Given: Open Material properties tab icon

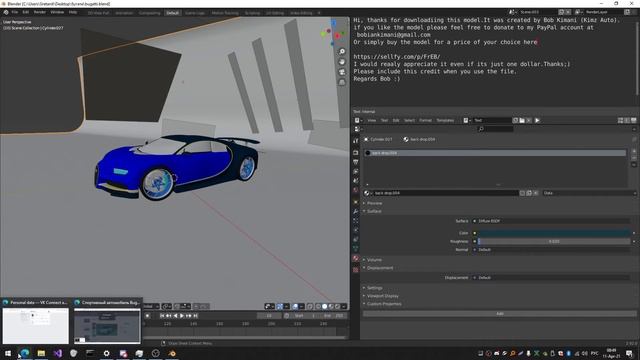Looking at the screenshot, I should [356, 258].
